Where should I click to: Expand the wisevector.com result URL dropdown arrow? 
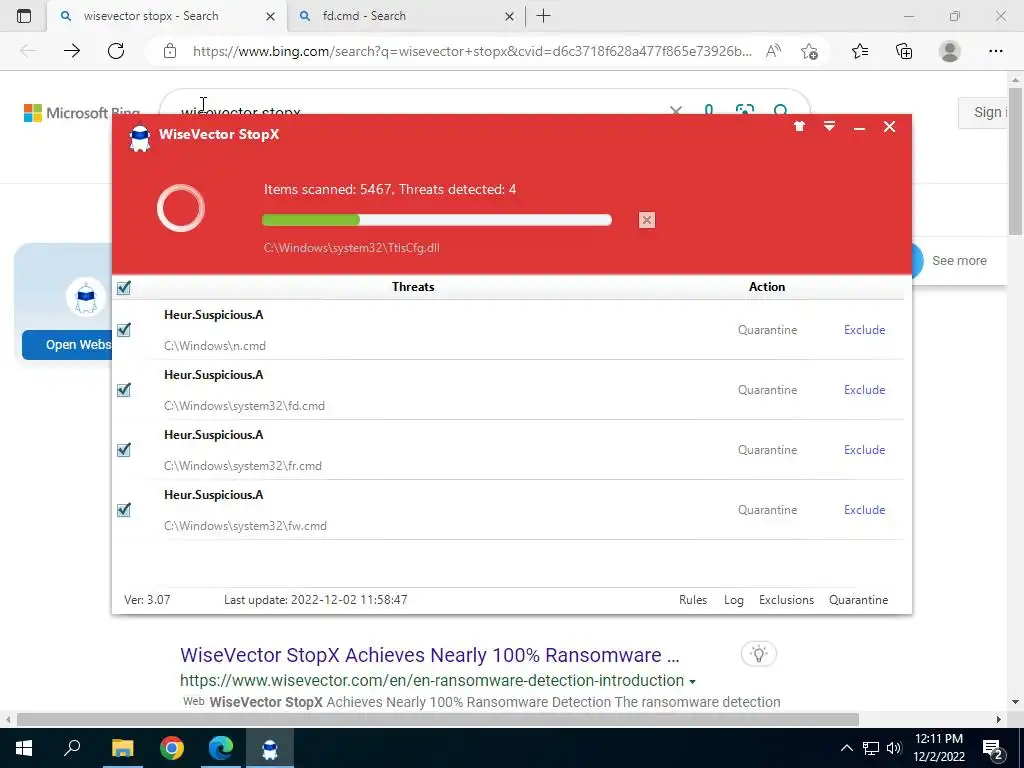click(692, 681)
